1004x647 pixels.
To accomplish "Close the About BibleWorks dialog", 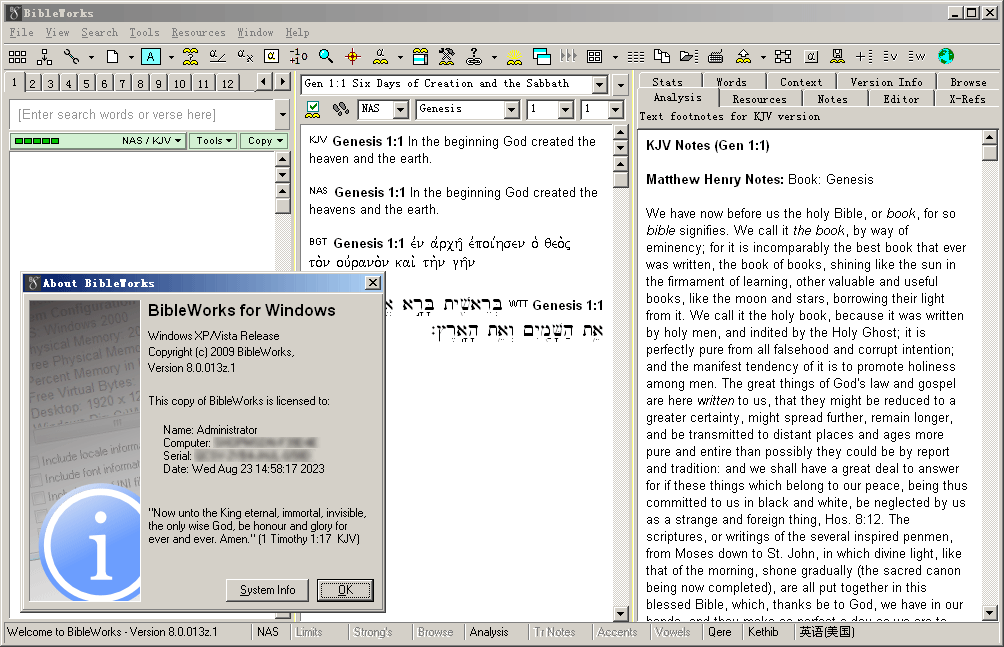I will (373, 283).
